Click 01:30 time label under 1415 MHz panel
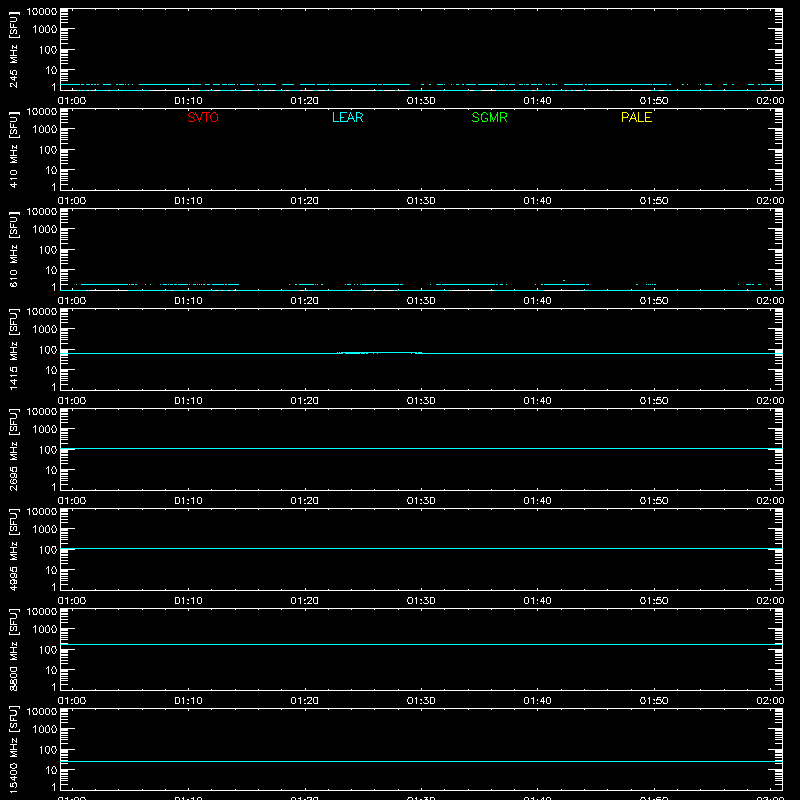 (x=421, y=401)
